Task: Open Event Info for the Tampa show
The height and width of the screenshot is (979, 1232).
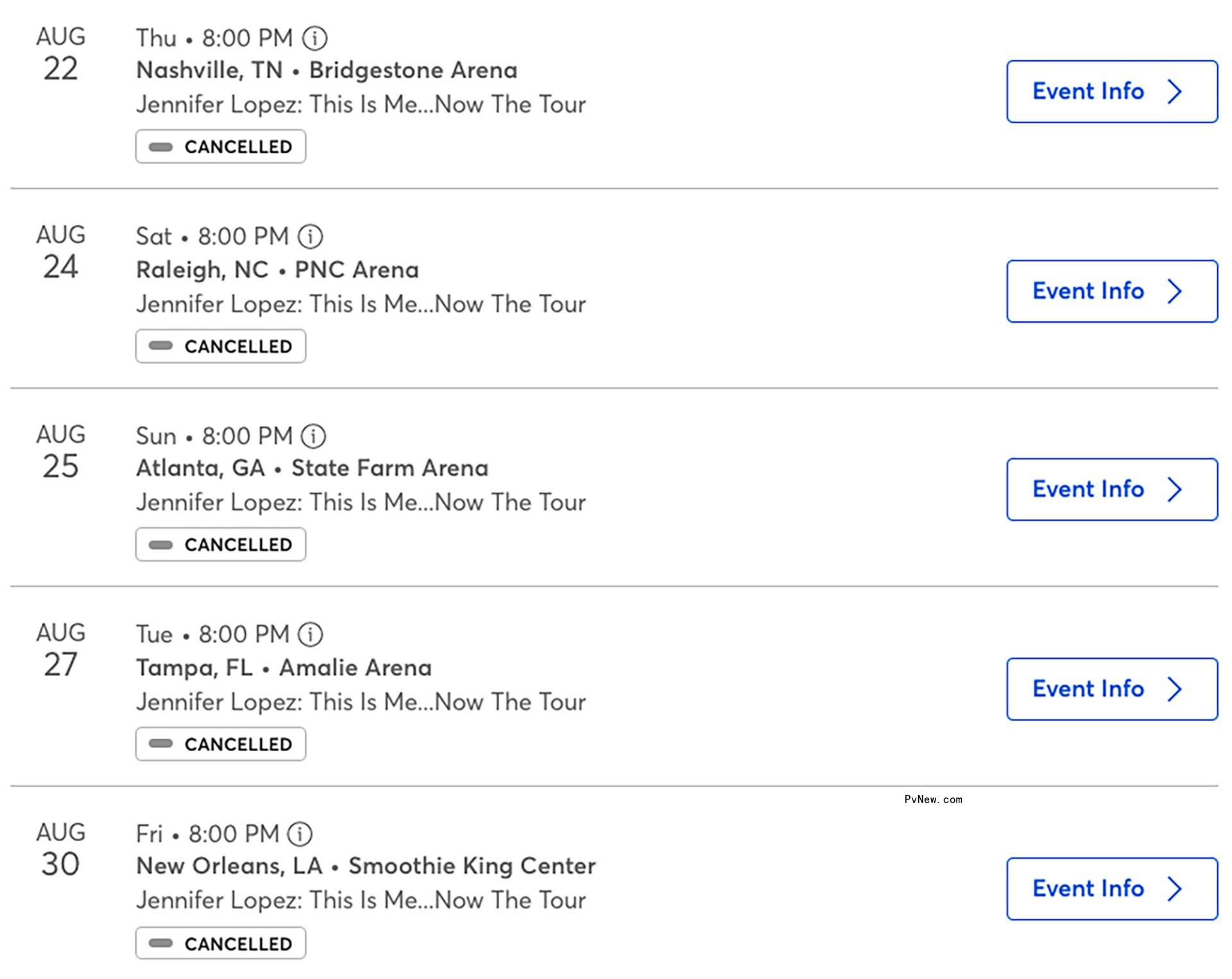Action: (1112, 689)
